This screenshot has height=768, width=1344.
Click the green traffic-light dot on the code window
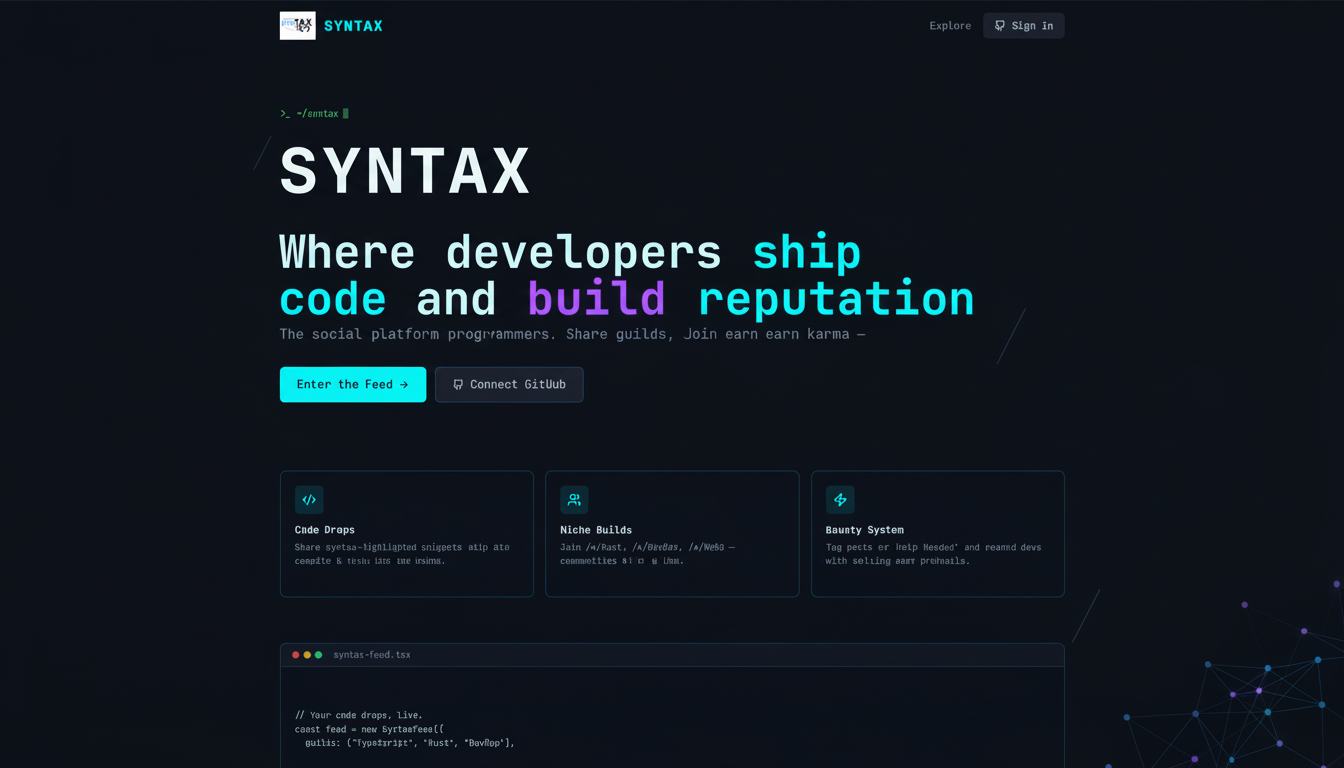319,654
